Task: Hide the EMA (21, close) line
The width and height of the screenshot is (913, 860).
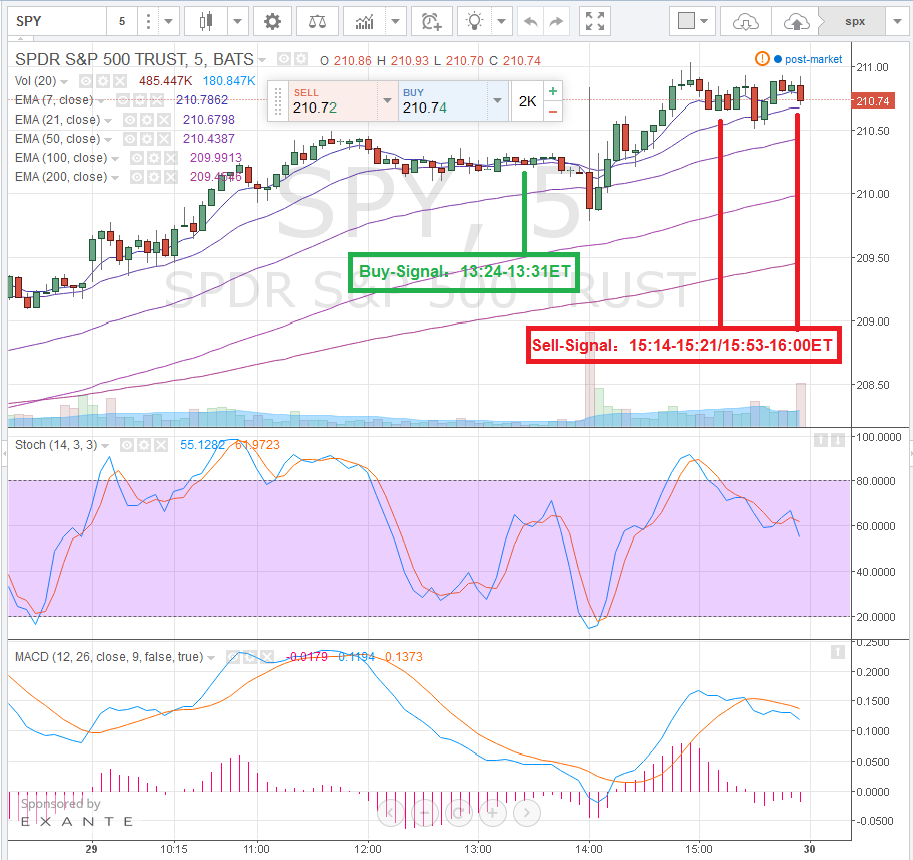Action: pyautogui.click(x=130, y=120)
